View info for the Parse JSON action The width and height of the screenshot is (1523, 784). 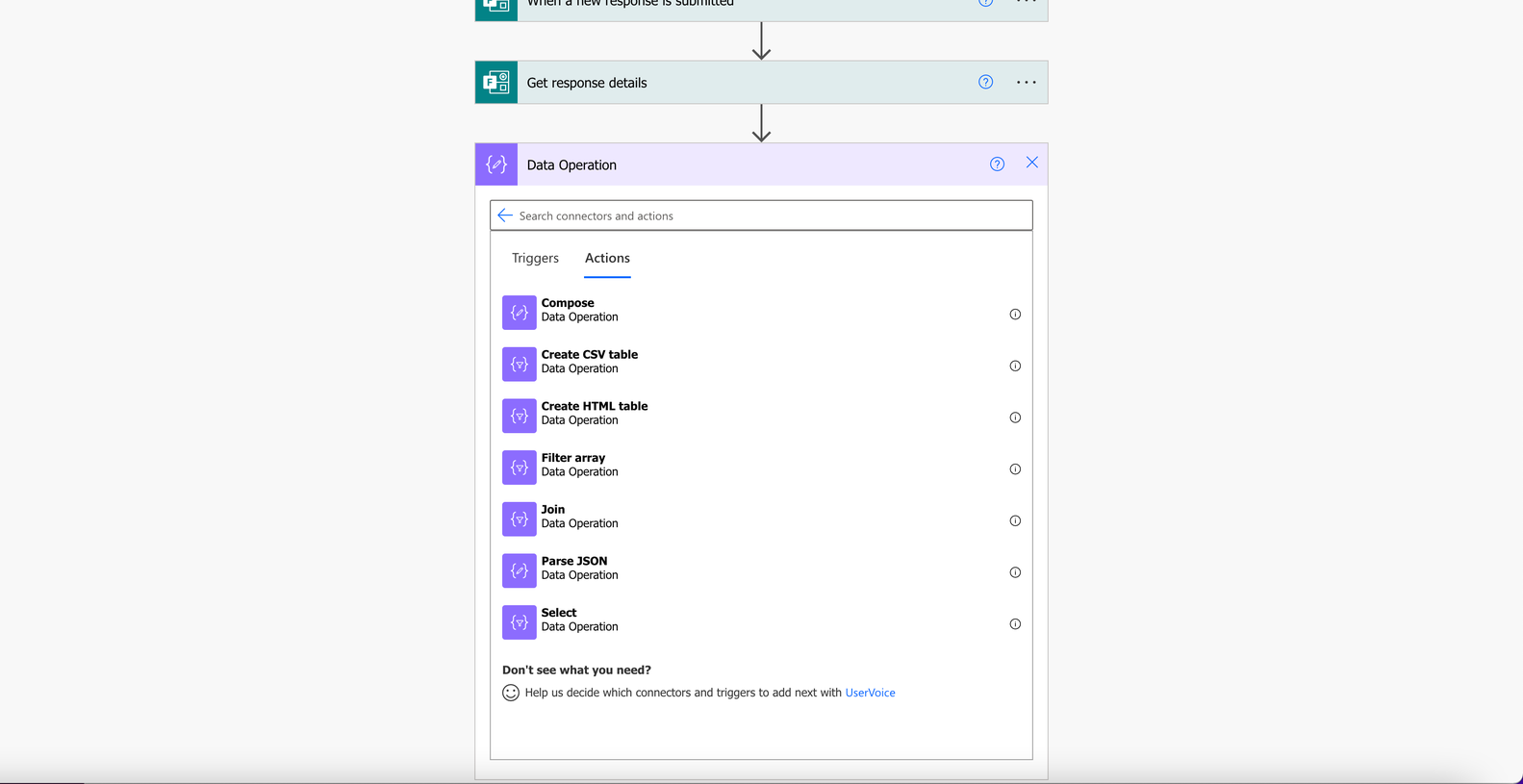point(1015,572)
